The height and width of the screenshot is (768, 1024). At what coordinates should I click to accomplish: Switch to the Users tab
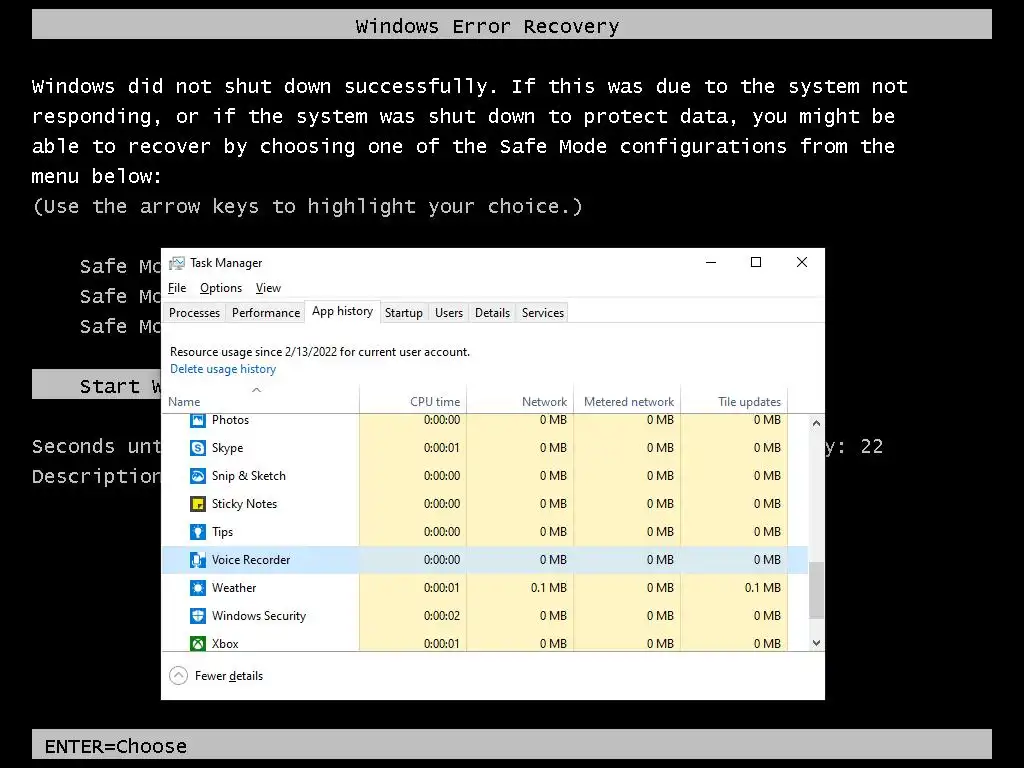[449, 313]
